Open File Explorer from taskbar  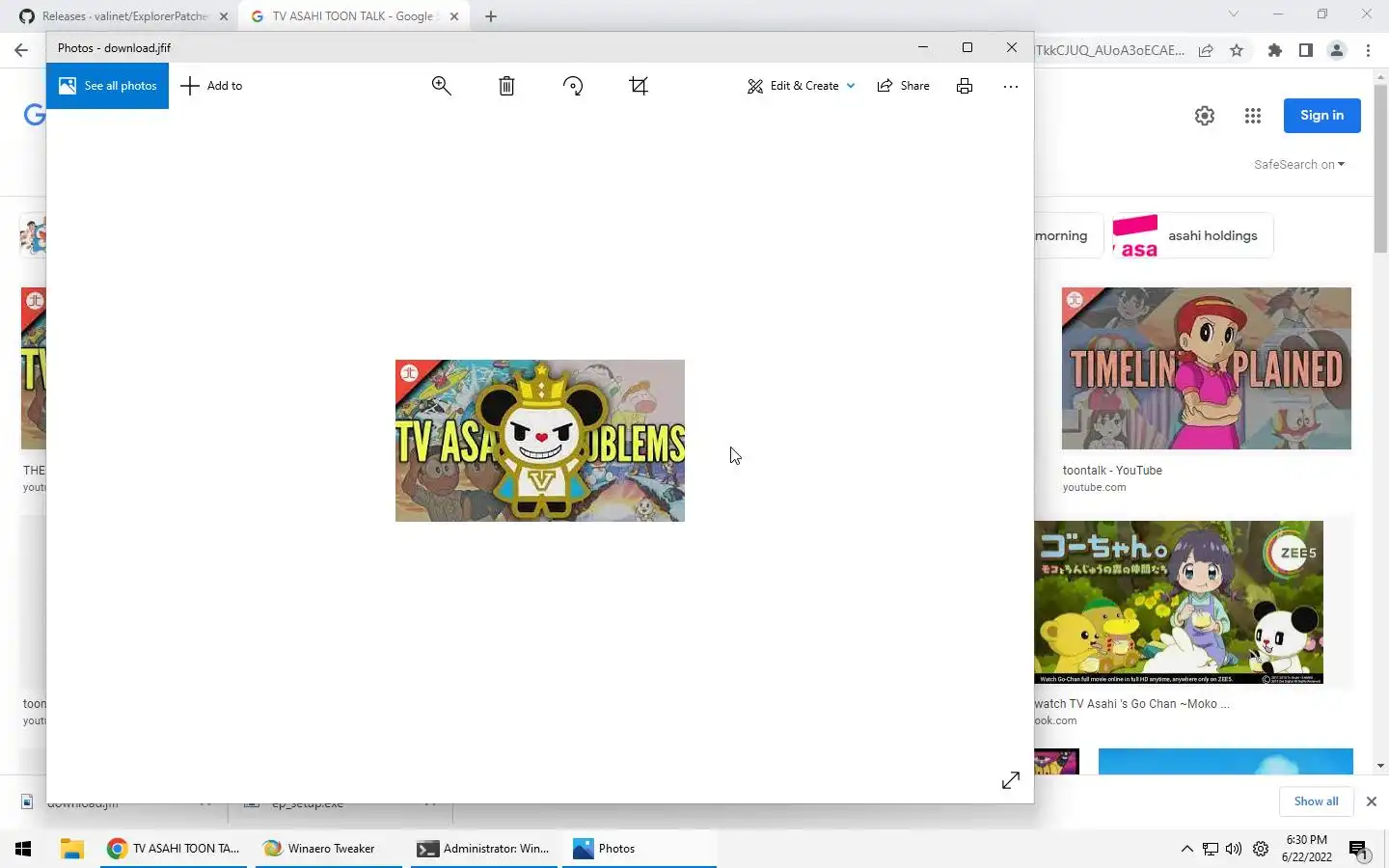point(71,849)
